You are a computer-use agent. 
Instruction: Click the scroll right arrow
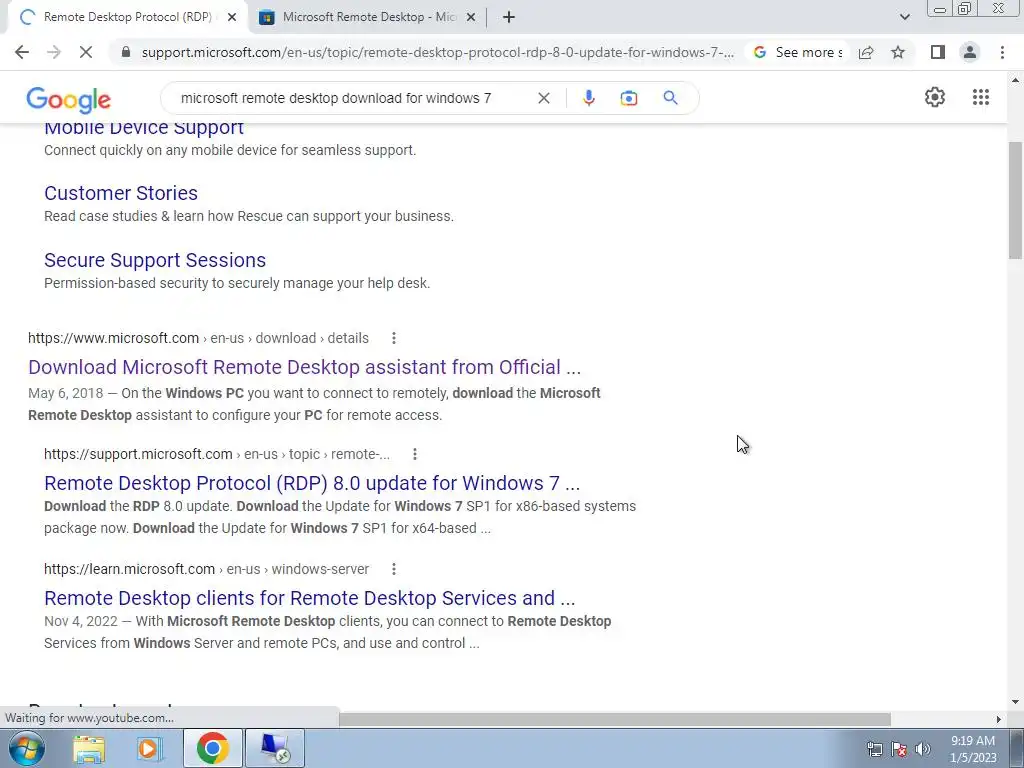(x=999, y=719)
